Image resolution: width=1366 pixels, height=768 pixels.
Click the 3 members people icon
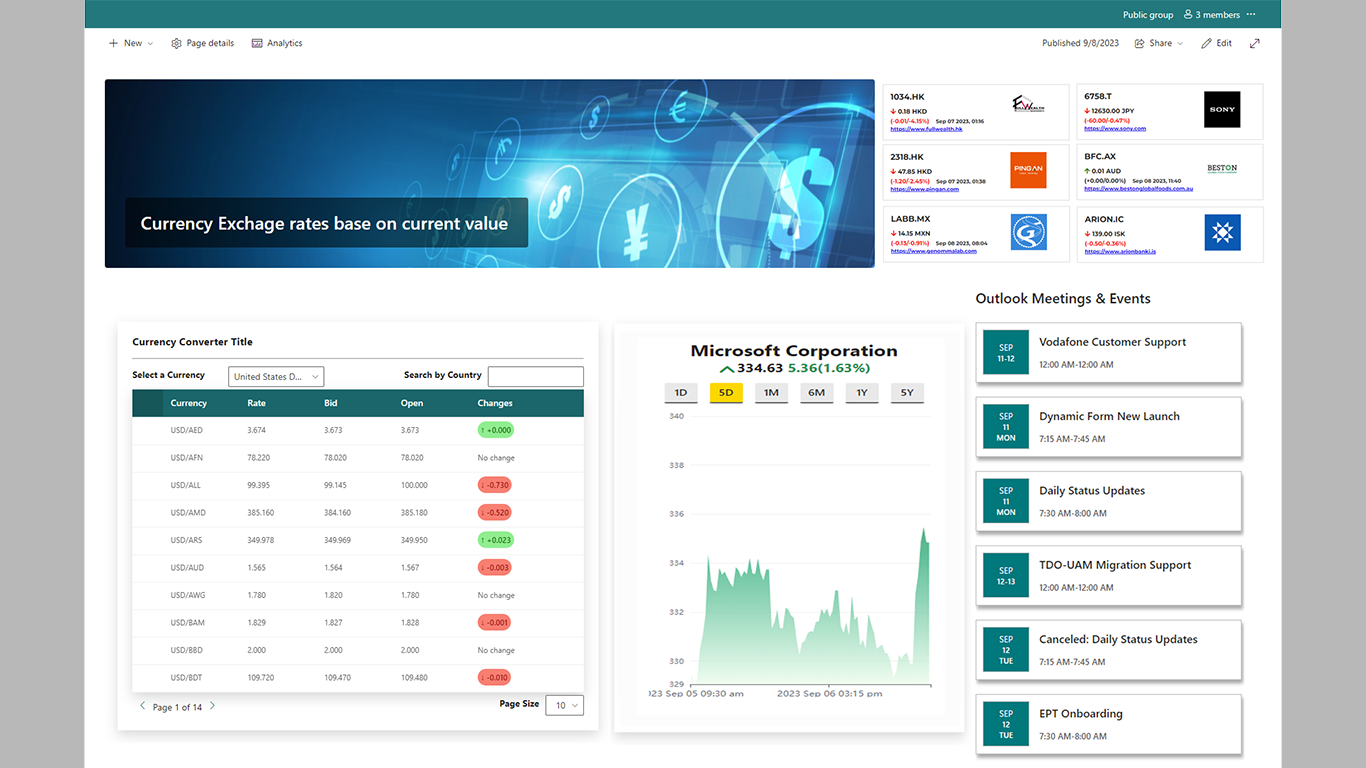tap(1188, 15)
